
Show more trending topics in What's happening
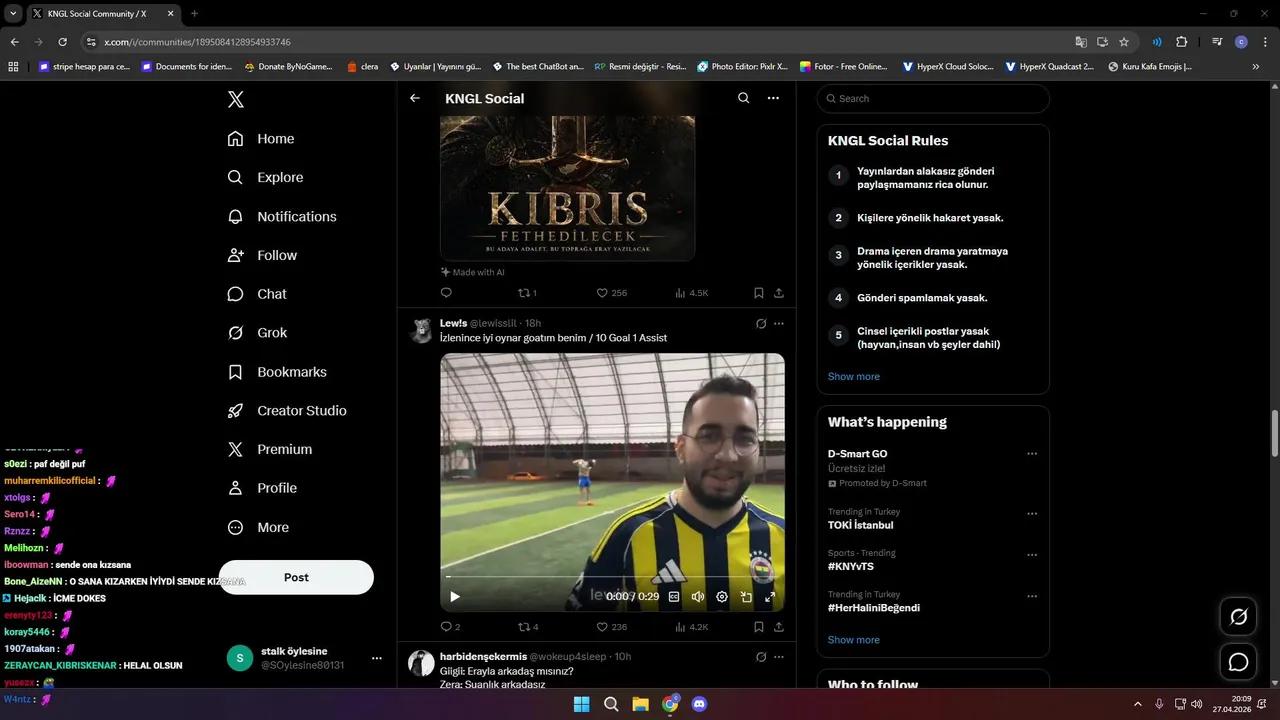click(854, 640)
